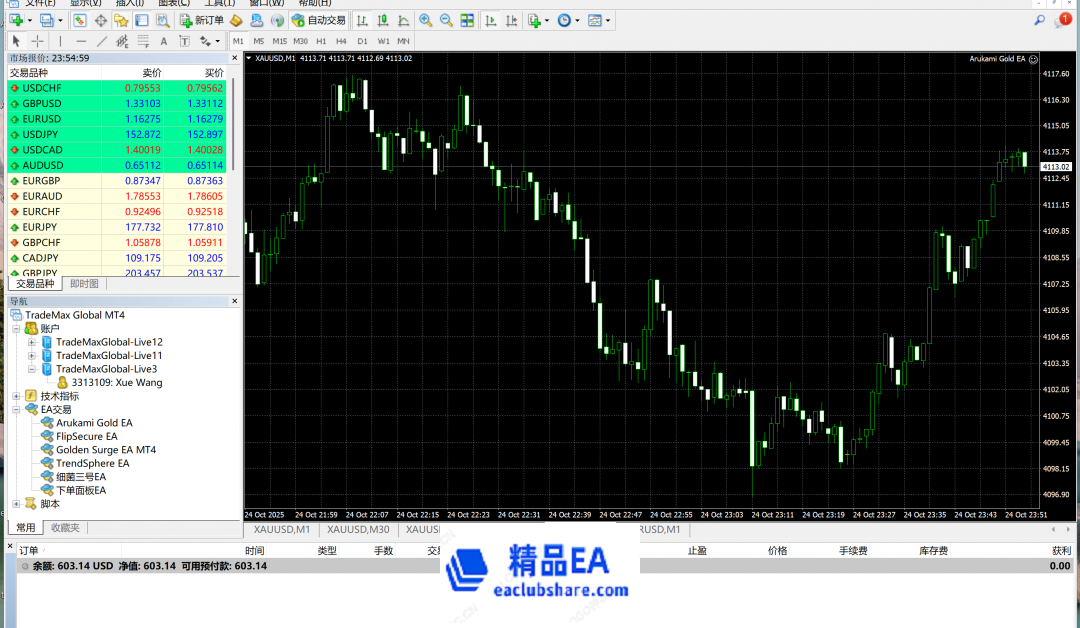This screenshot has height=628, width=1080.
Task: Toggle the Market Watch window icon
Action: click(80, 21)
